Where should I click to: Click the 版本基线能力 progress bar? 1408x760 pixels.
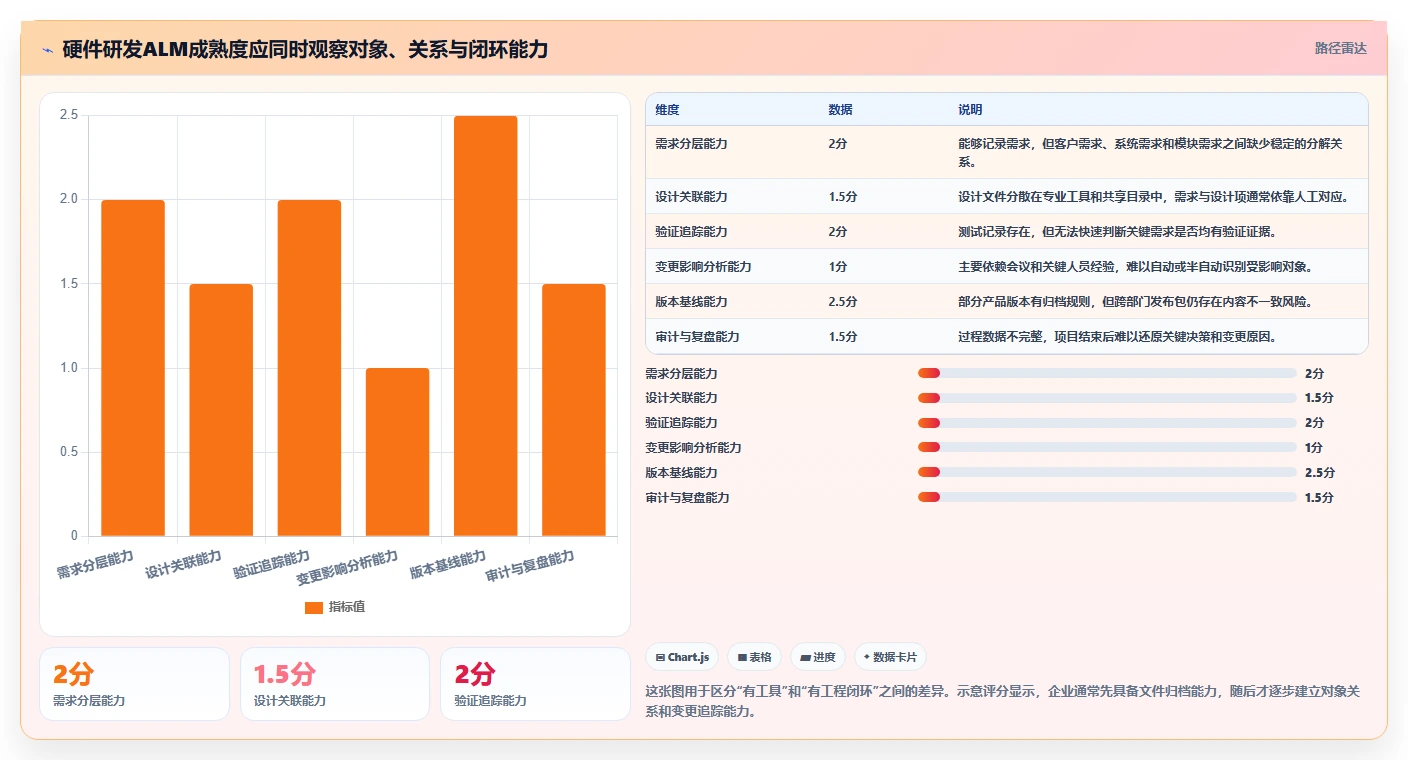click(x=1107, y=472)
